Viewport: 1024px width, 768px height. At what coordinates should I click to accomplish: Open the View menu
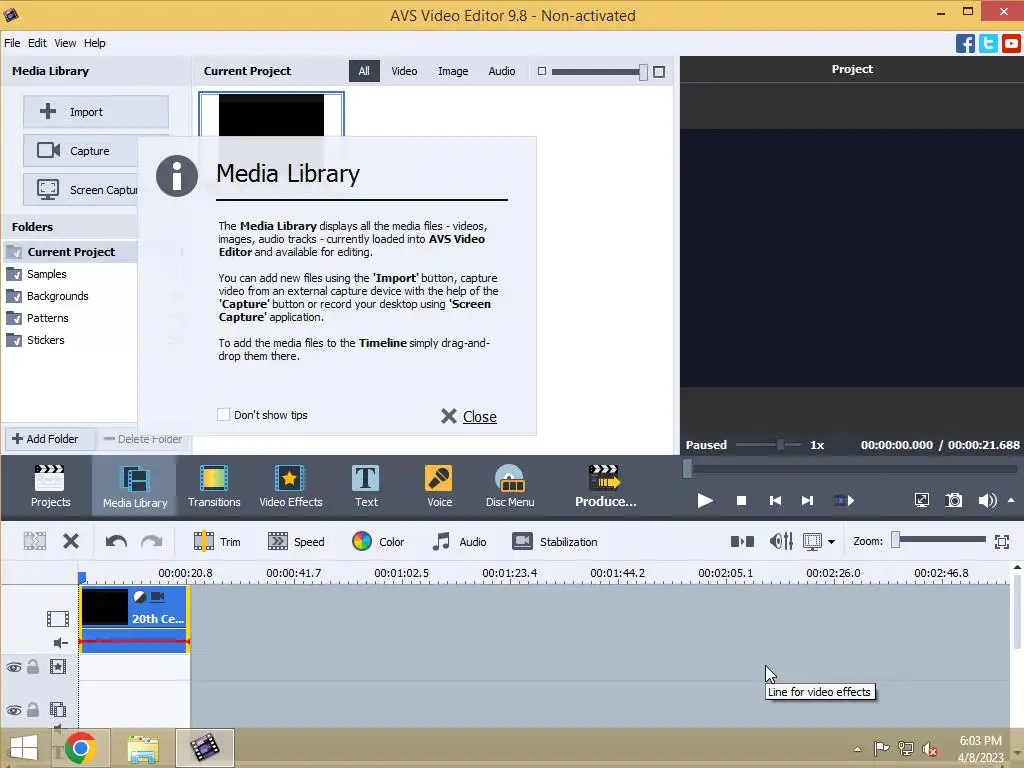click(x=65, y=43)
